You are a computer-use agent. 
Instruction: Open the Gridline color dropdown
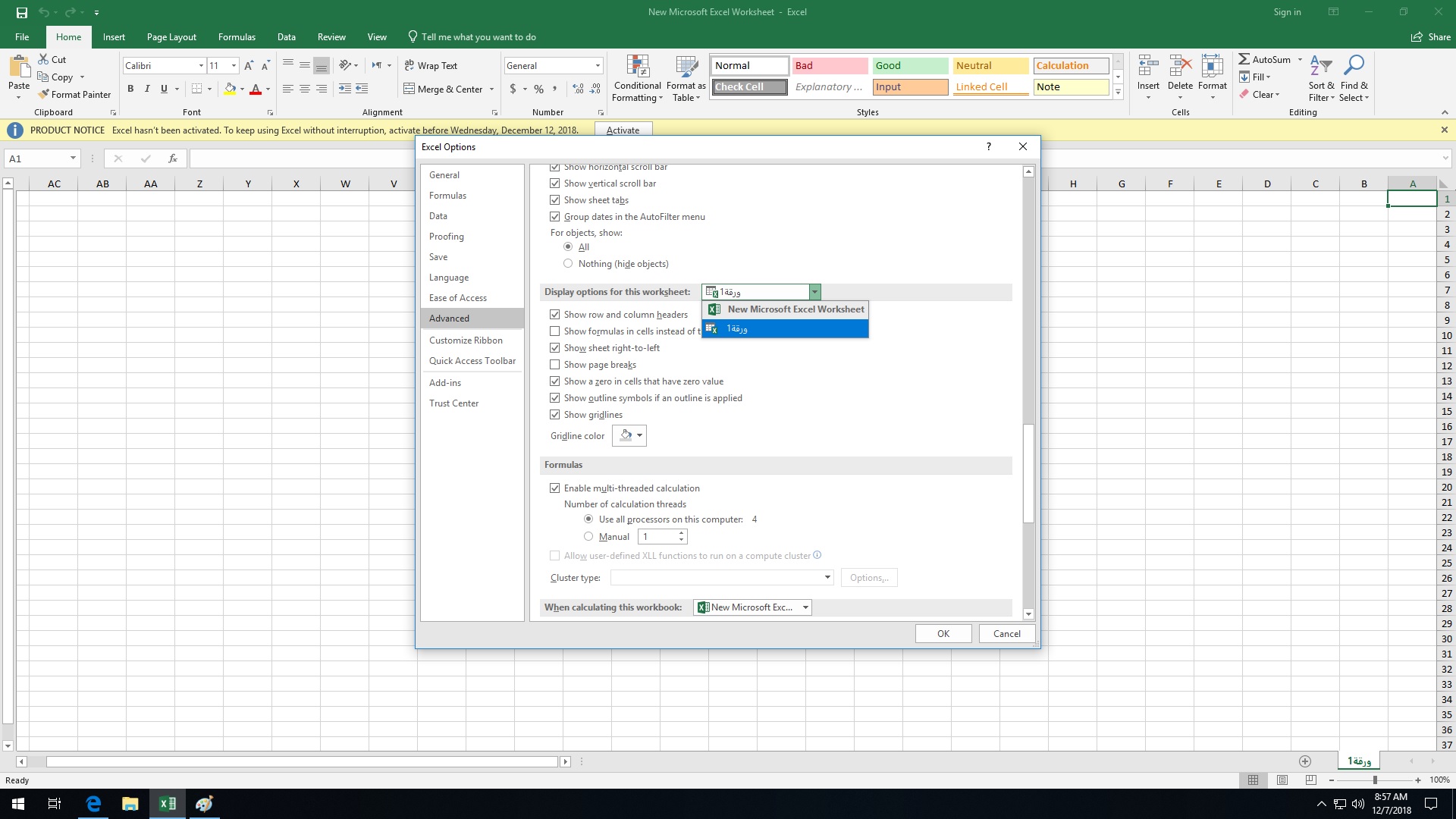pos(629,435)
